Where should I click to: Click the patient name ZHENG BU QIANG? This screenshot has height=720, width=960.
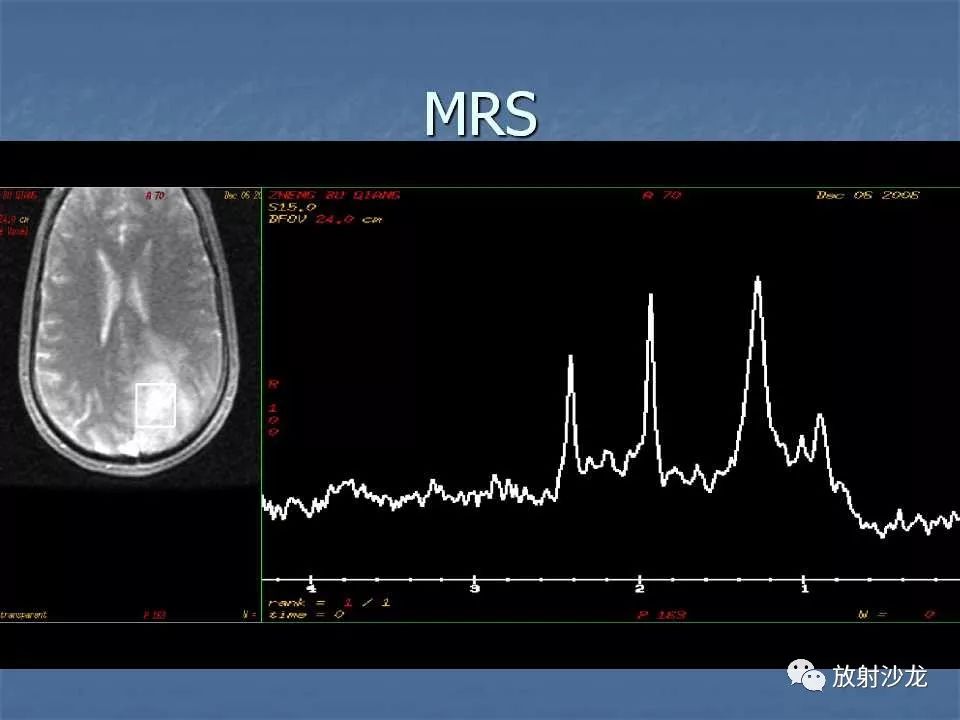pyautogui.click(x=334, y=195)
